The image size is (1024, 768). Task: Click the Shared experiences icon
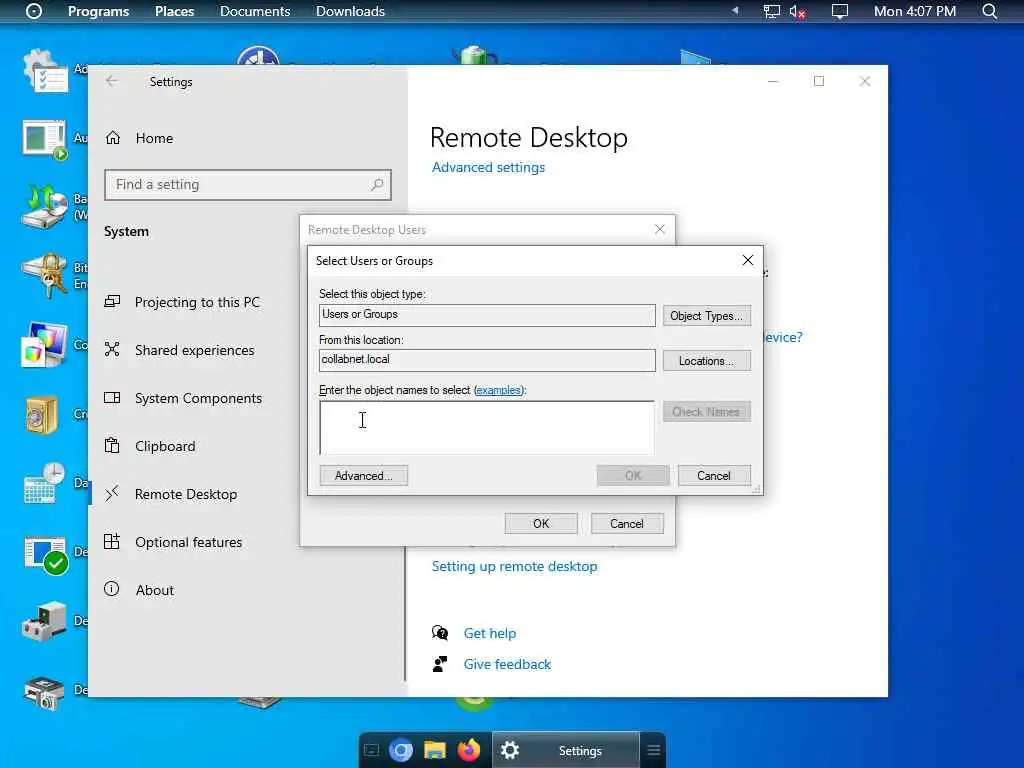[112, 349]
